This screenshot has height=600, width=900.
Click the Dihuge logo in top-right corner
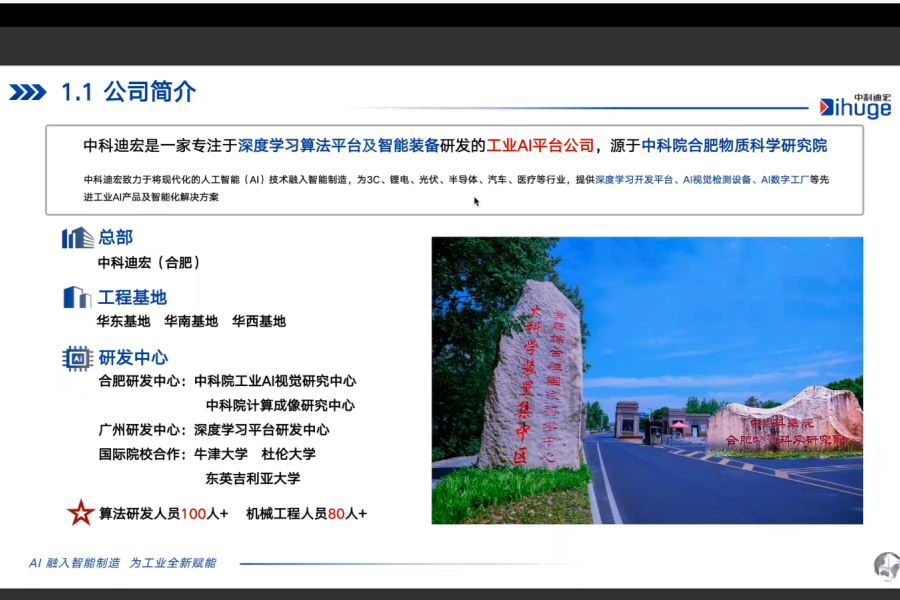pos(854,105)
